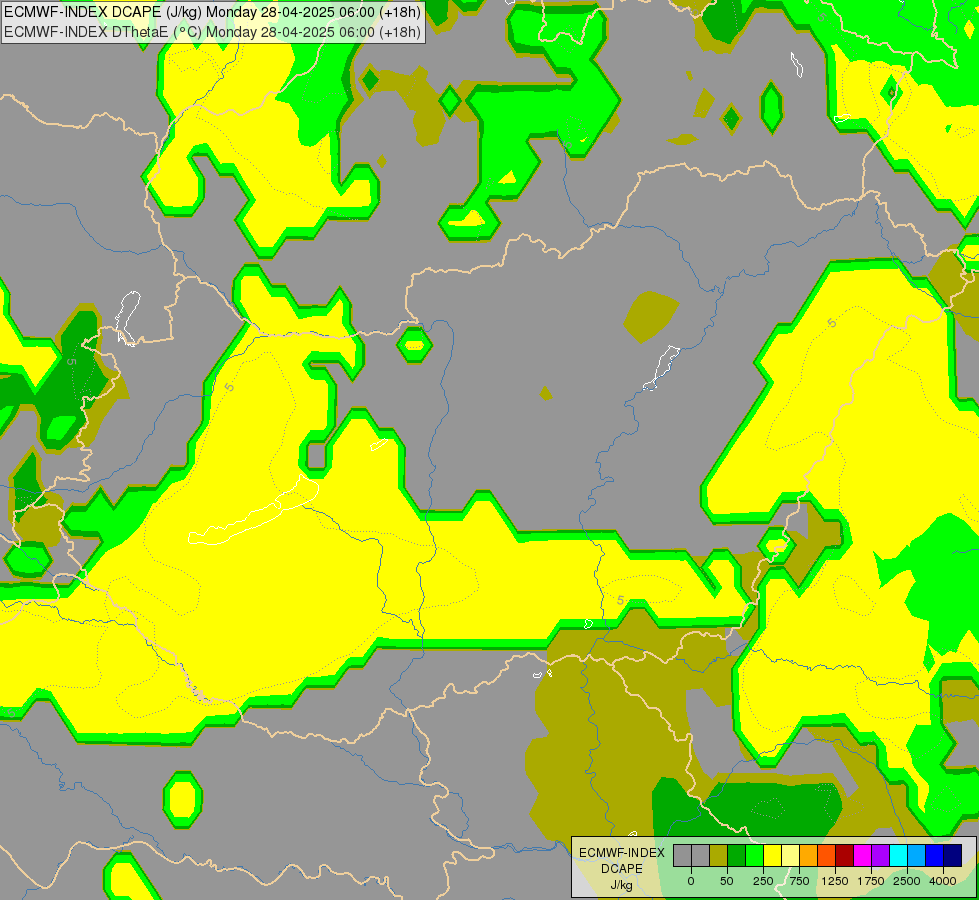Click the legend value 250
979x900 pixels.
click(x=763, y=881)
